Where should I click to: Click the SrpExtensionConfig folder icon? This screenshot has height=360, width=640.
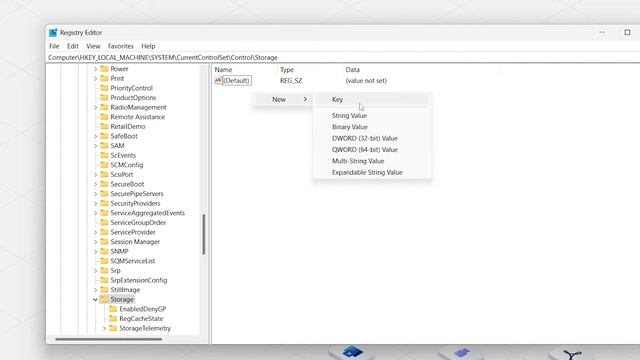(x=104, y=280)
